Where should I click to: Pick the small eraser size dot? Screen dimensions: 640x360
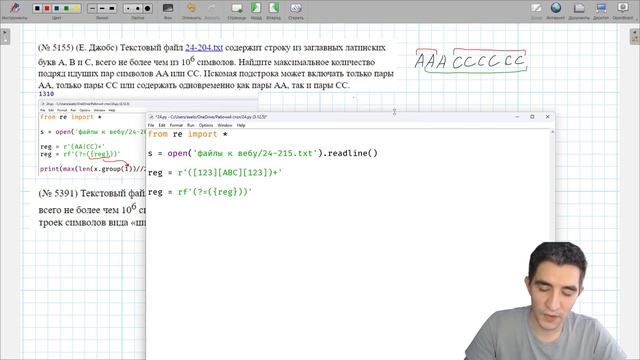(128, 8)
